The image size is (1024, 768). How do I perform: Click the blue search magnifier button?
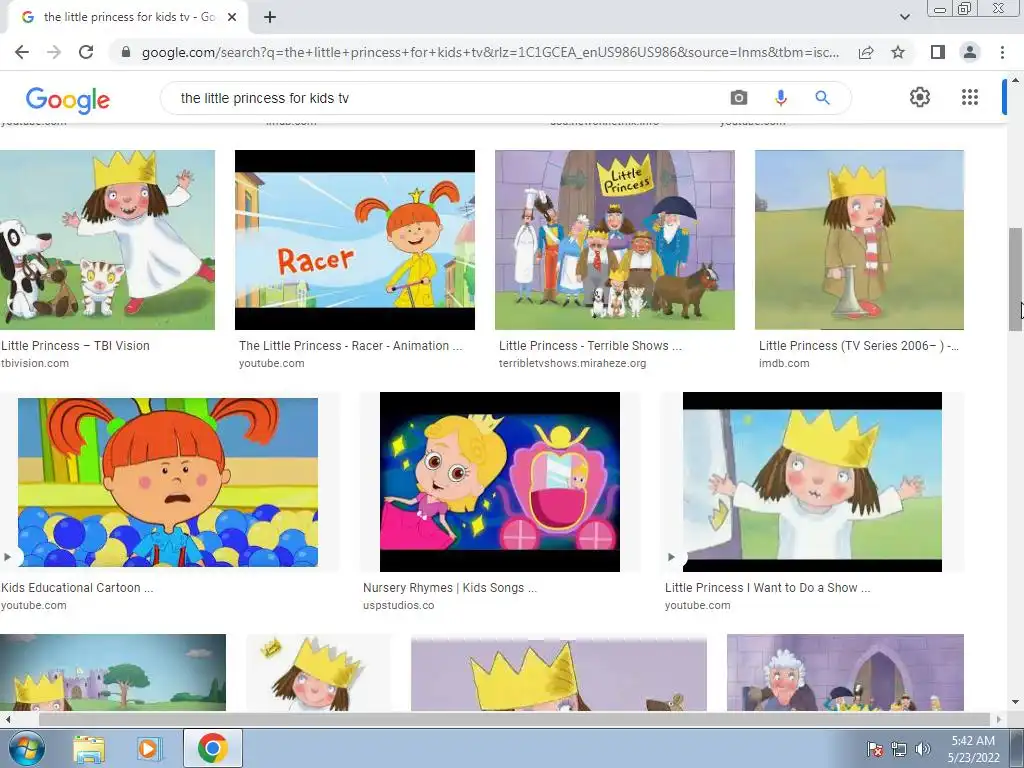pyautogui.click(x=822, y=98)
